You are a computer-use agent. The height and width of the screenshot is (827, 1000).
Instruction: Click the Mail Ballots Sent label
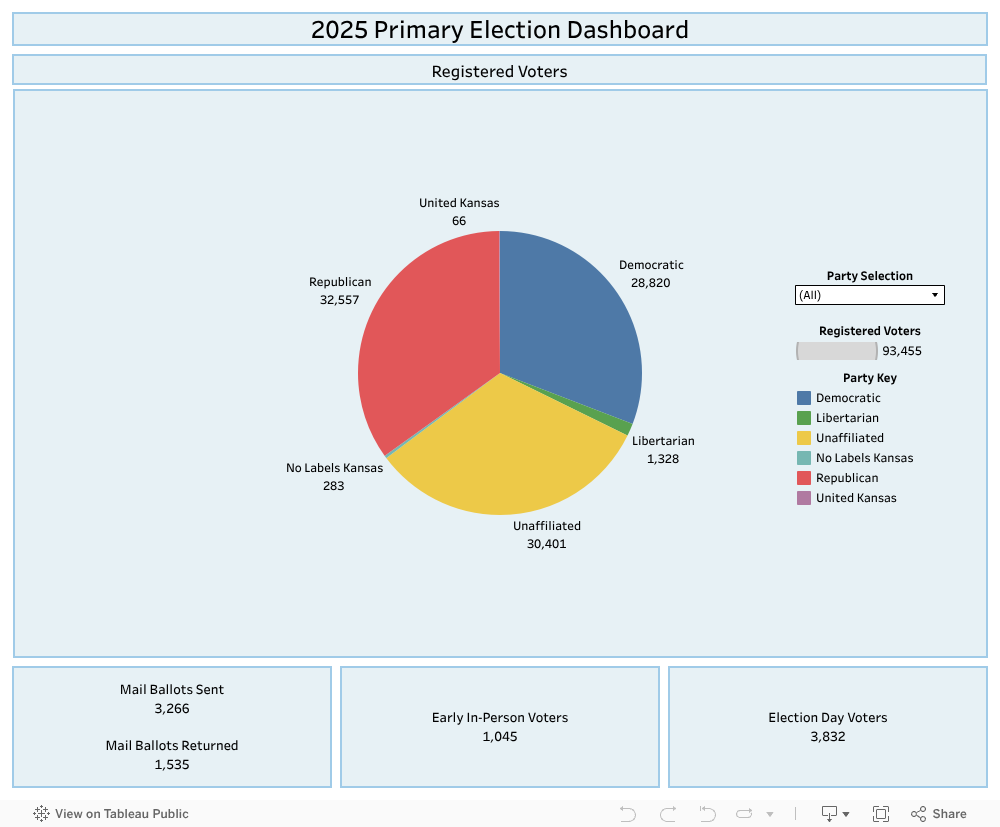point(172,689)
